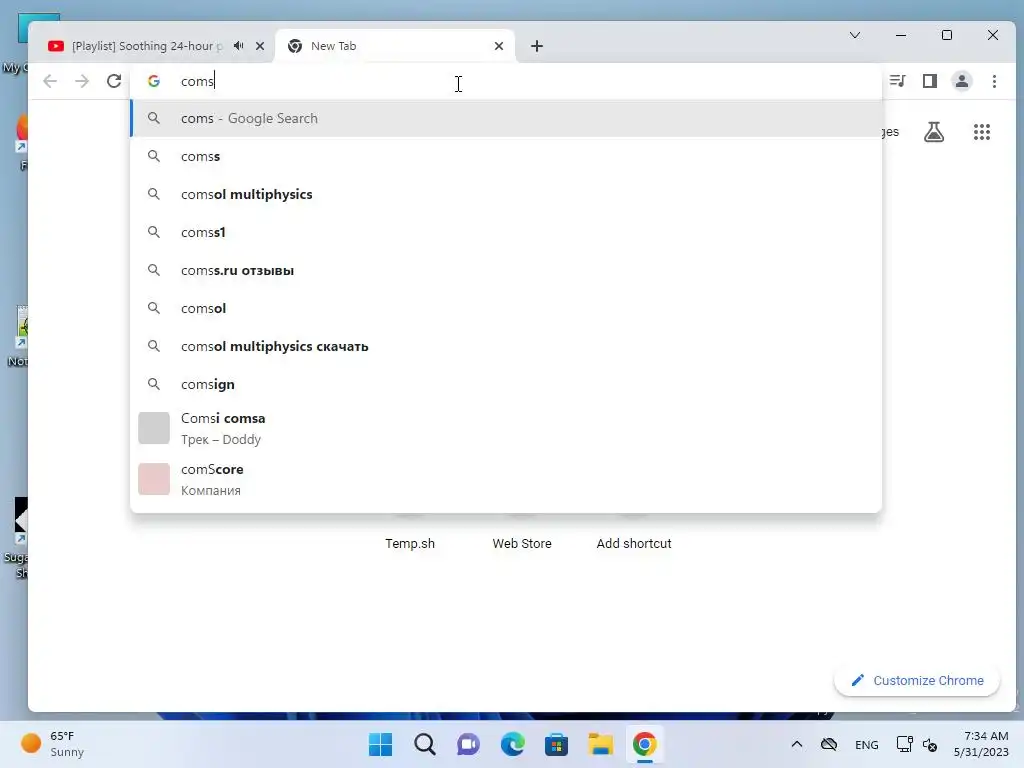Choose 'comss.ru отзывы' suggestion

(506, 270)
